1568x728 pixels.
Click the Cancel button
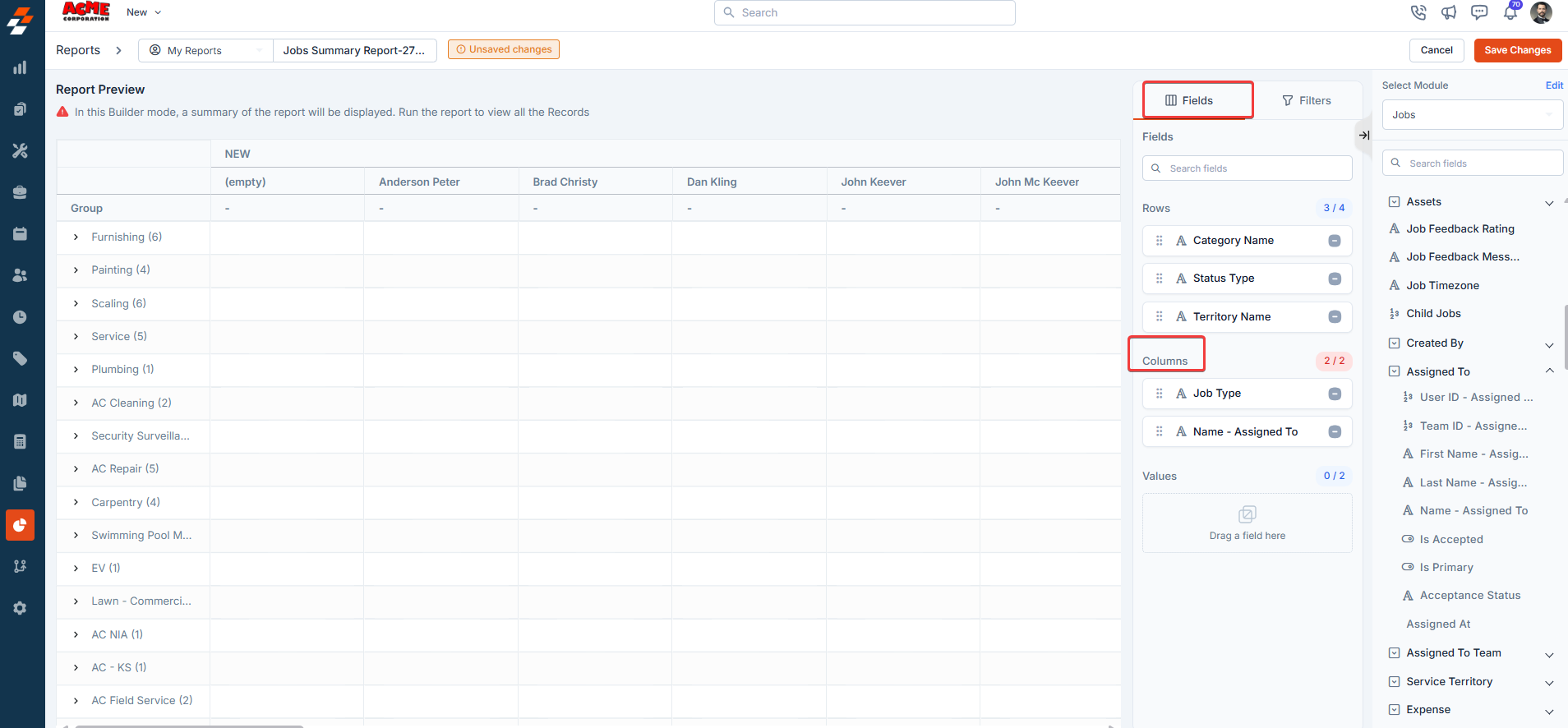point(1437,50)
